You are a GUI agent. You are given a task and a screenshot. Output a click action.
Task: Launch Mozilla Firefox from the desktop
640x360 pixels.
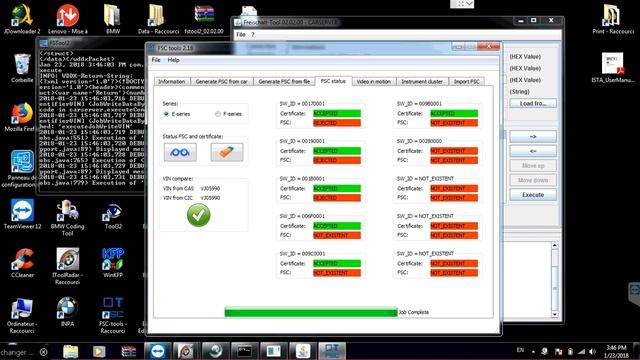20,117
